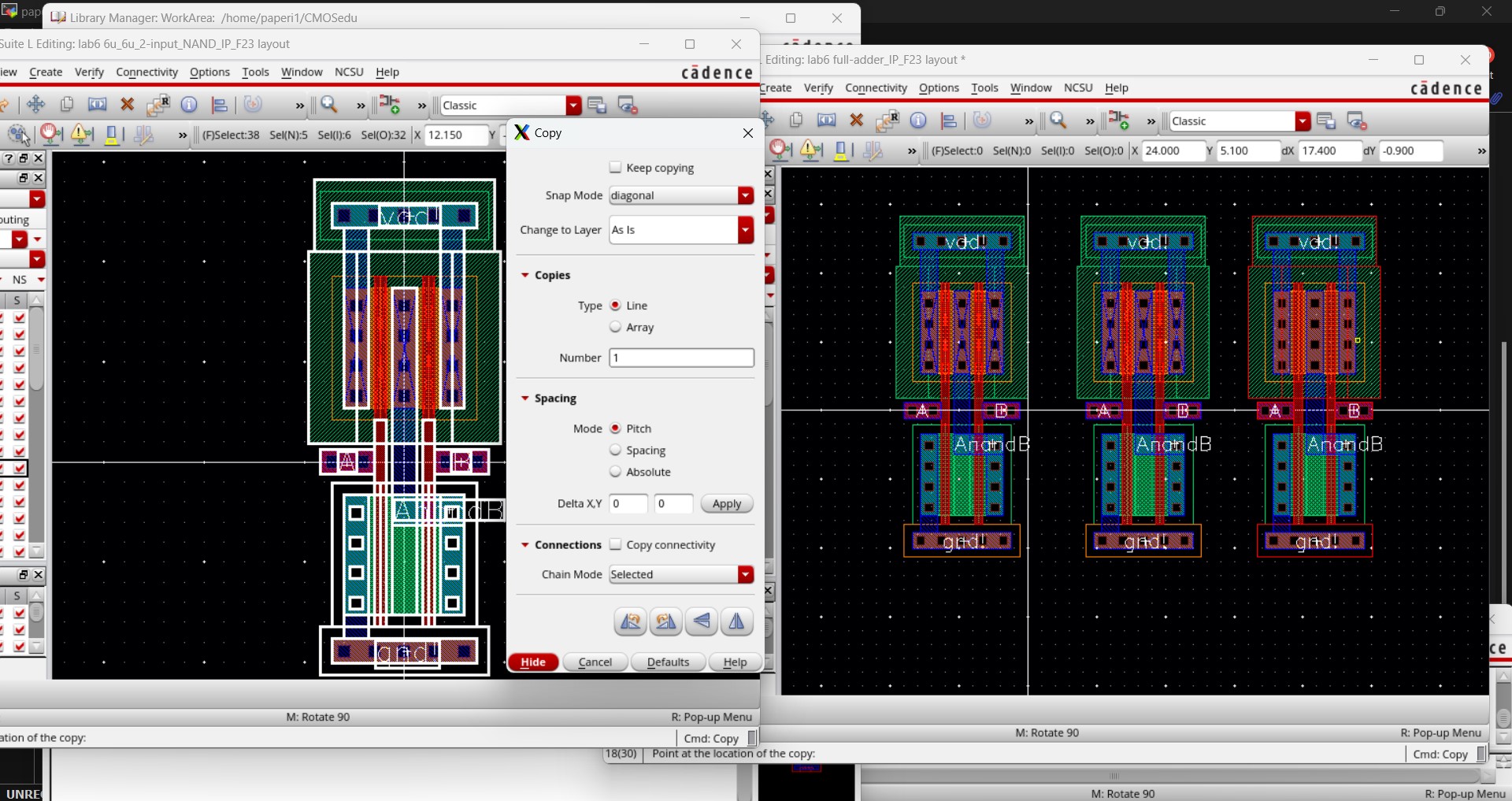
Task: Click rotate left icon in Copy dialog
Action: (x=631, y=621)
